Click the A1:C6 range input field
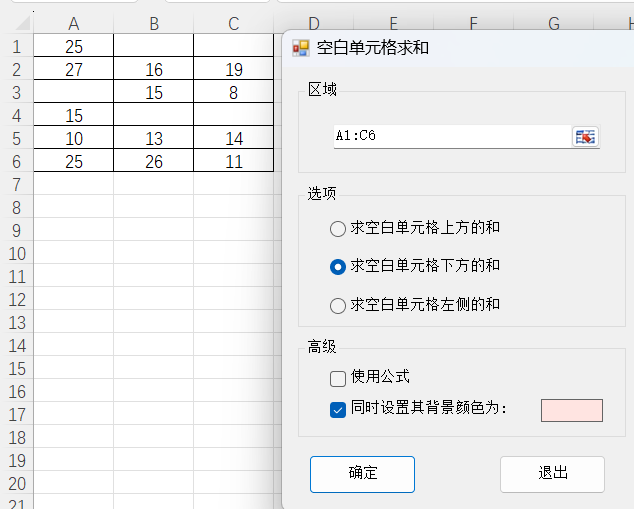 click(x=452, y=136)
